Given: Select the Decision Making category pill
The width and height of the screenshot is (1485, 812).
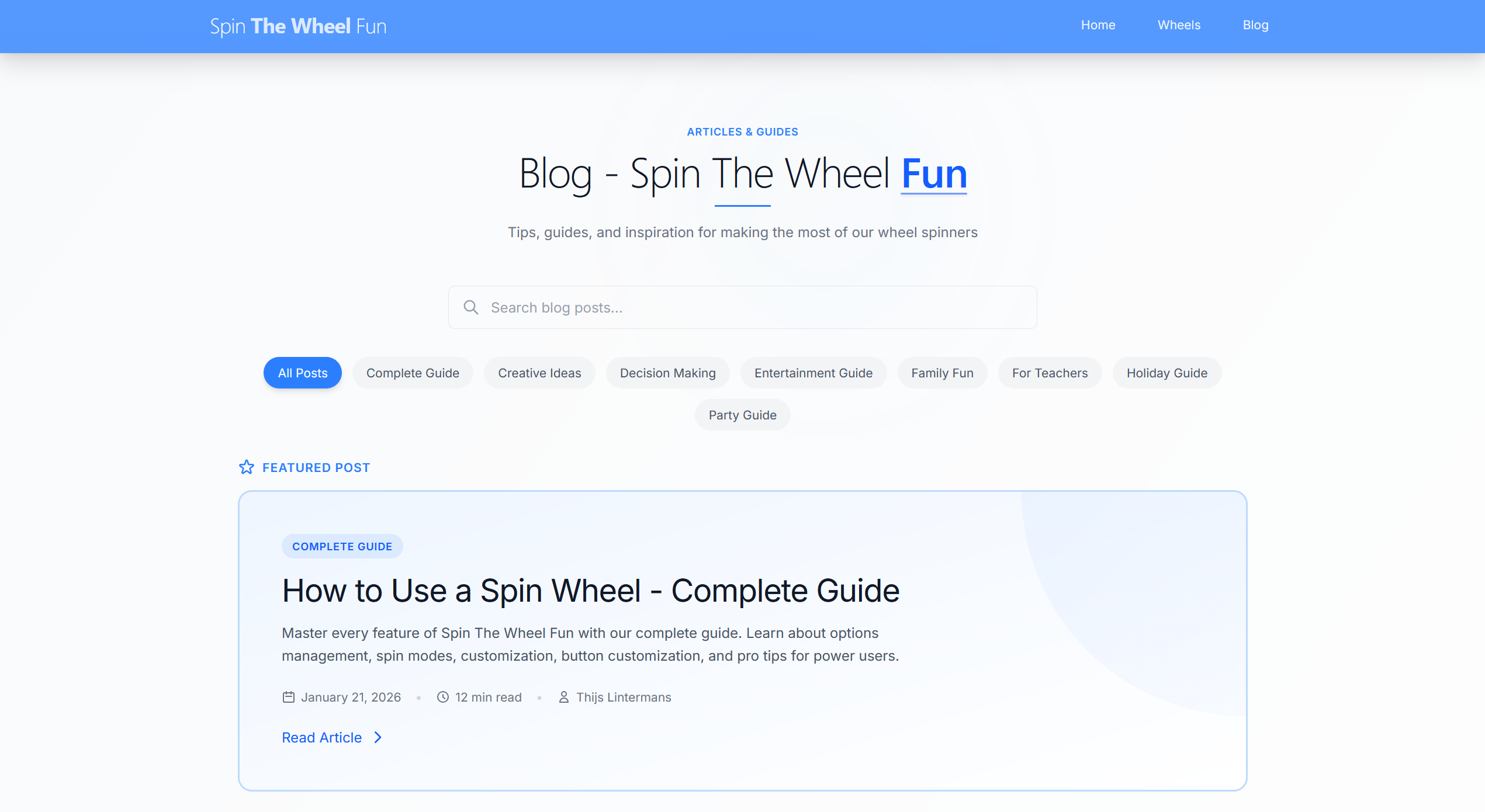Looking at the screenshot, I should [x=667, y=373].
